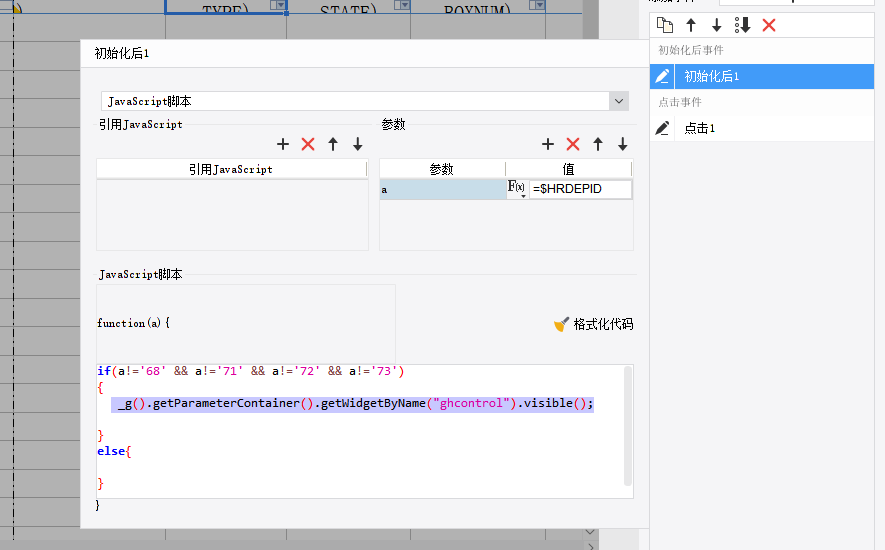Open the F(x) formula type dropdown for parameter a
The height and width of the screenshot is (550, 885).
pyautogui.click(x=517, y=189)
